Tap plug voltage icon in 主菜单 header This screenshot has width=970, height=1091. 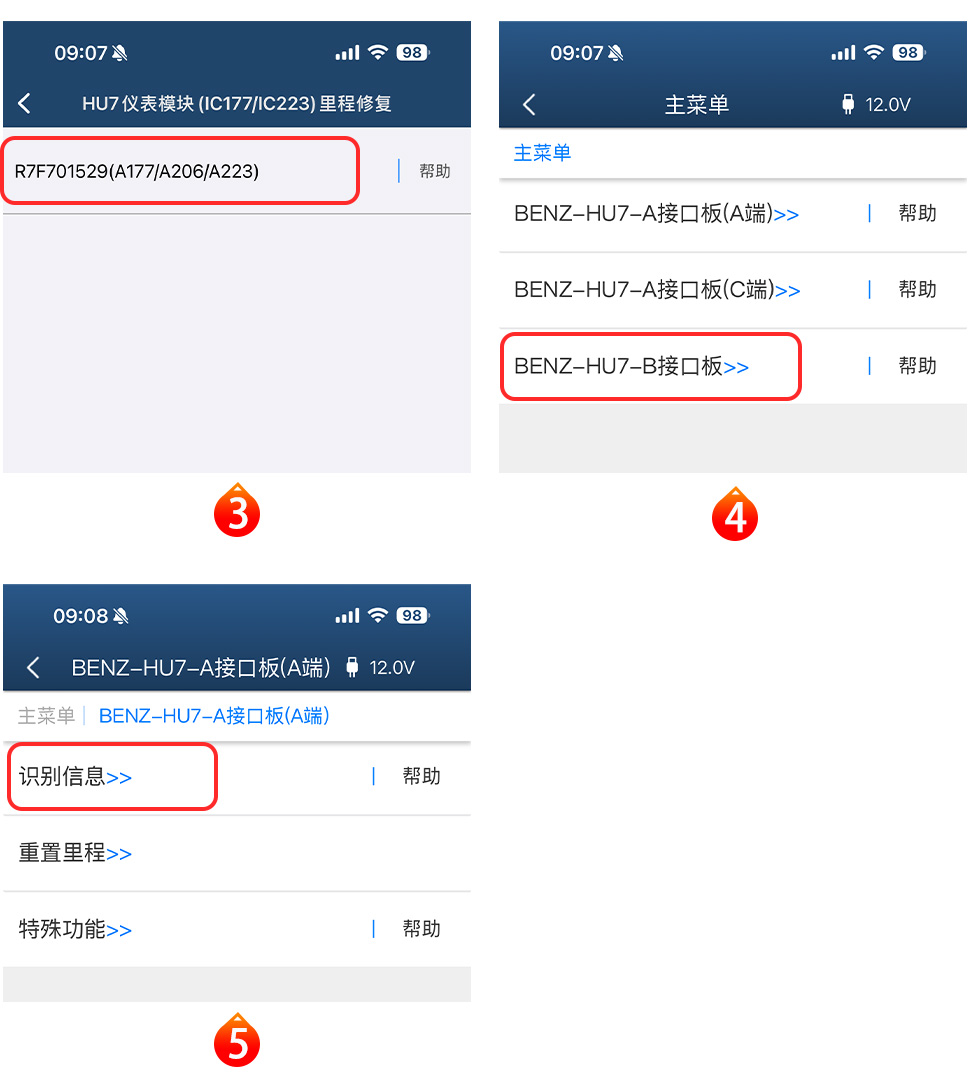[848, 104]
